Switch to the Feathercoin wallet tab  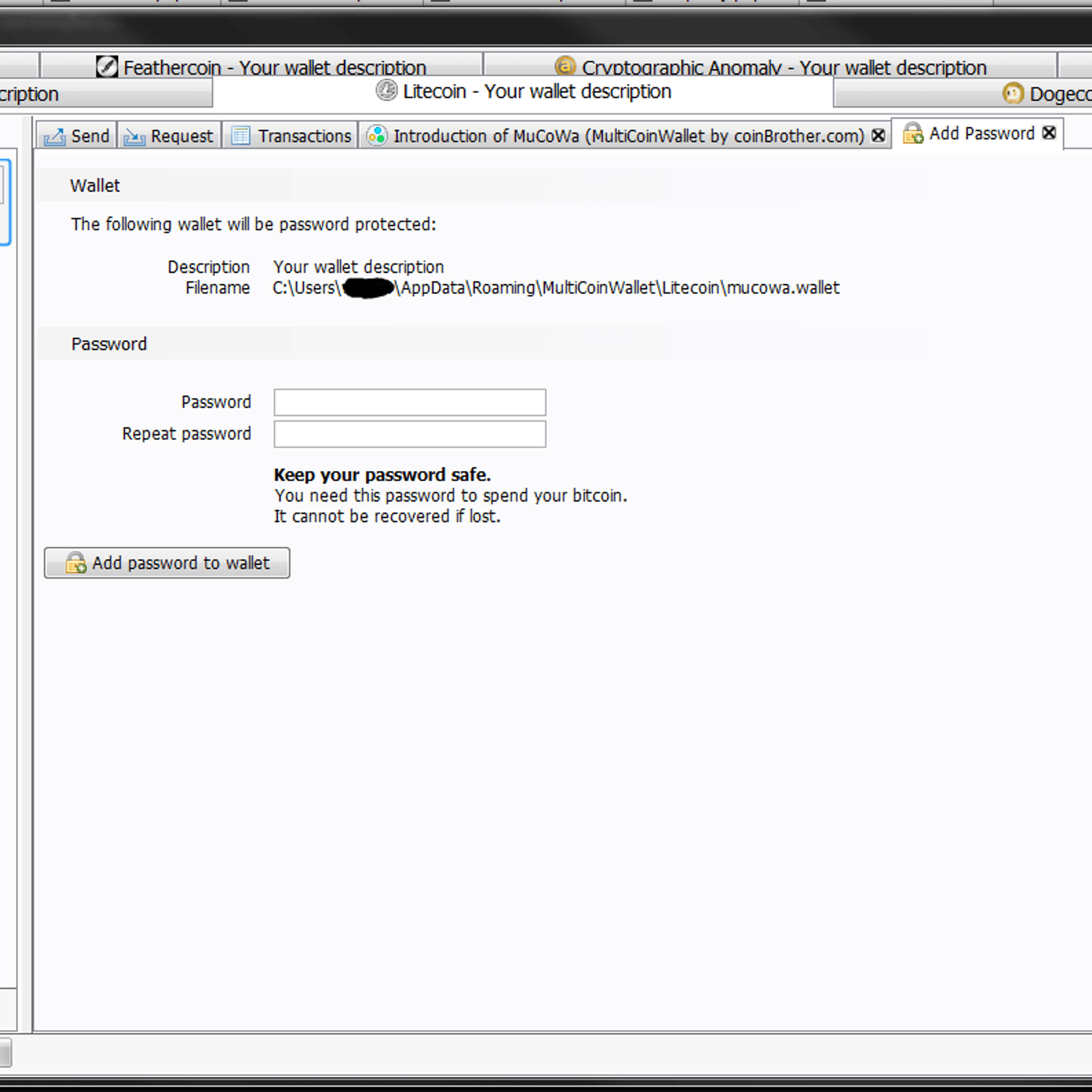[261, 66]
